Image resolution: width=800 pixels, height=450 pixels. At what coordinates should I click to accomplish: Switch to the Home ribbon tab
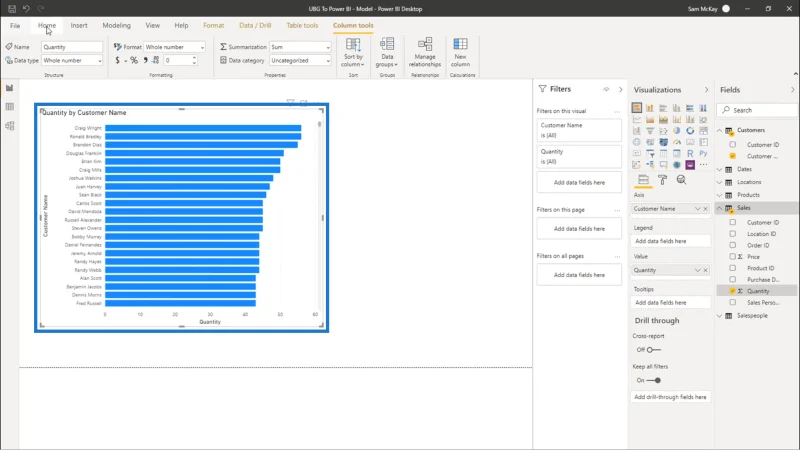(47, 26)
